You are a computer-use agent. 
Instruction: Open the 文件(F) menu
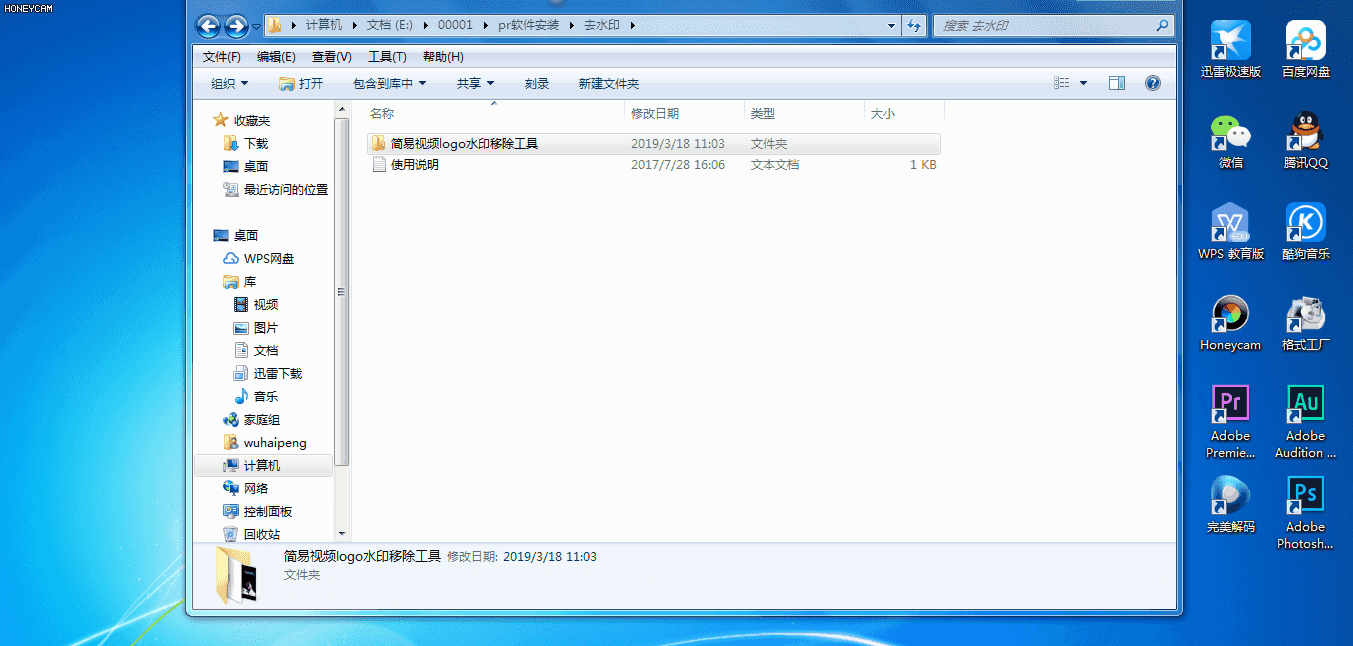221,57
